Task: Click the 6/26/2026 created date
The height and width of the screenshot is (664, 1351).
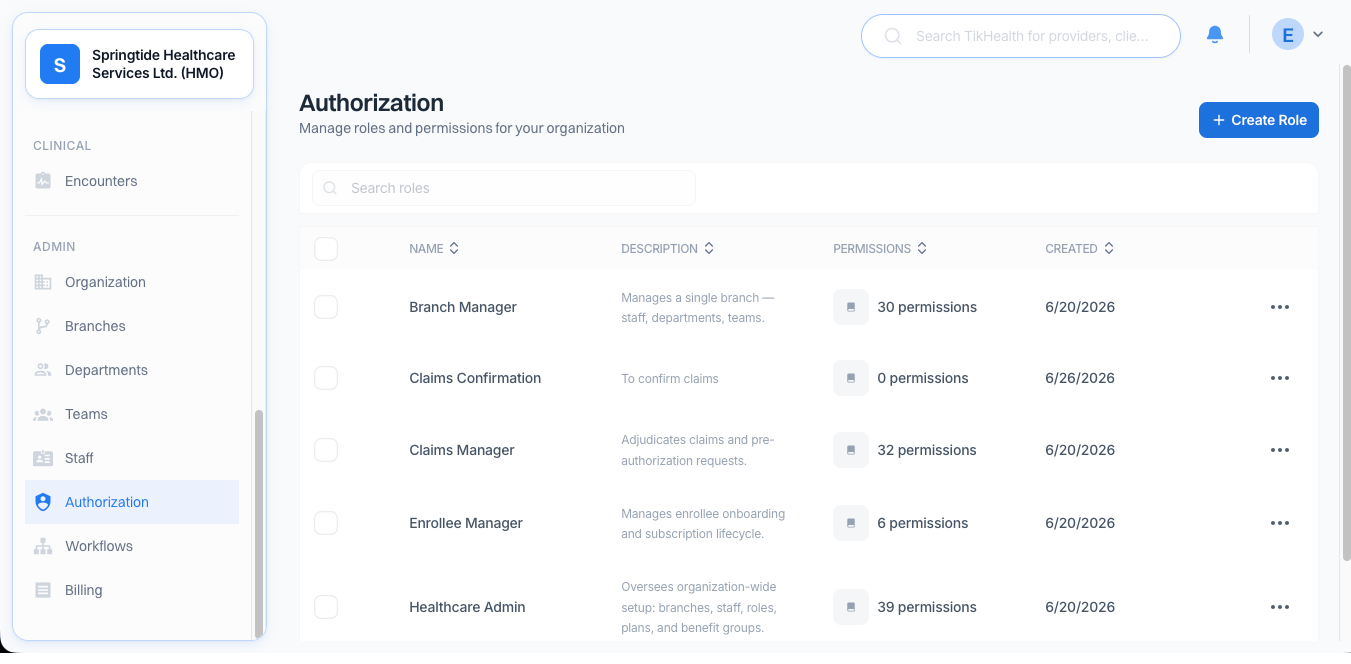Action: 1080,378
